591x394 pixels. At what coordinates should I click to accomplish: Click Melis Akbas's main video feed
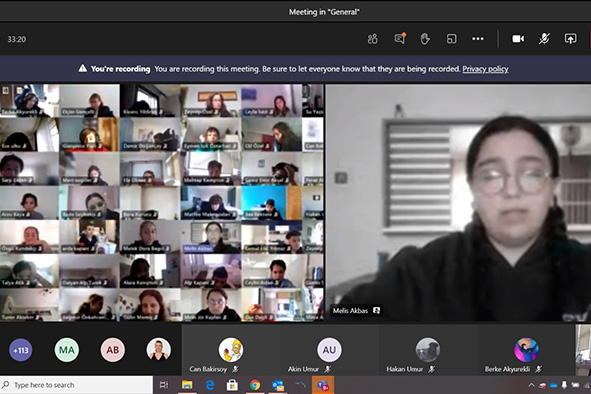[458, 203]
